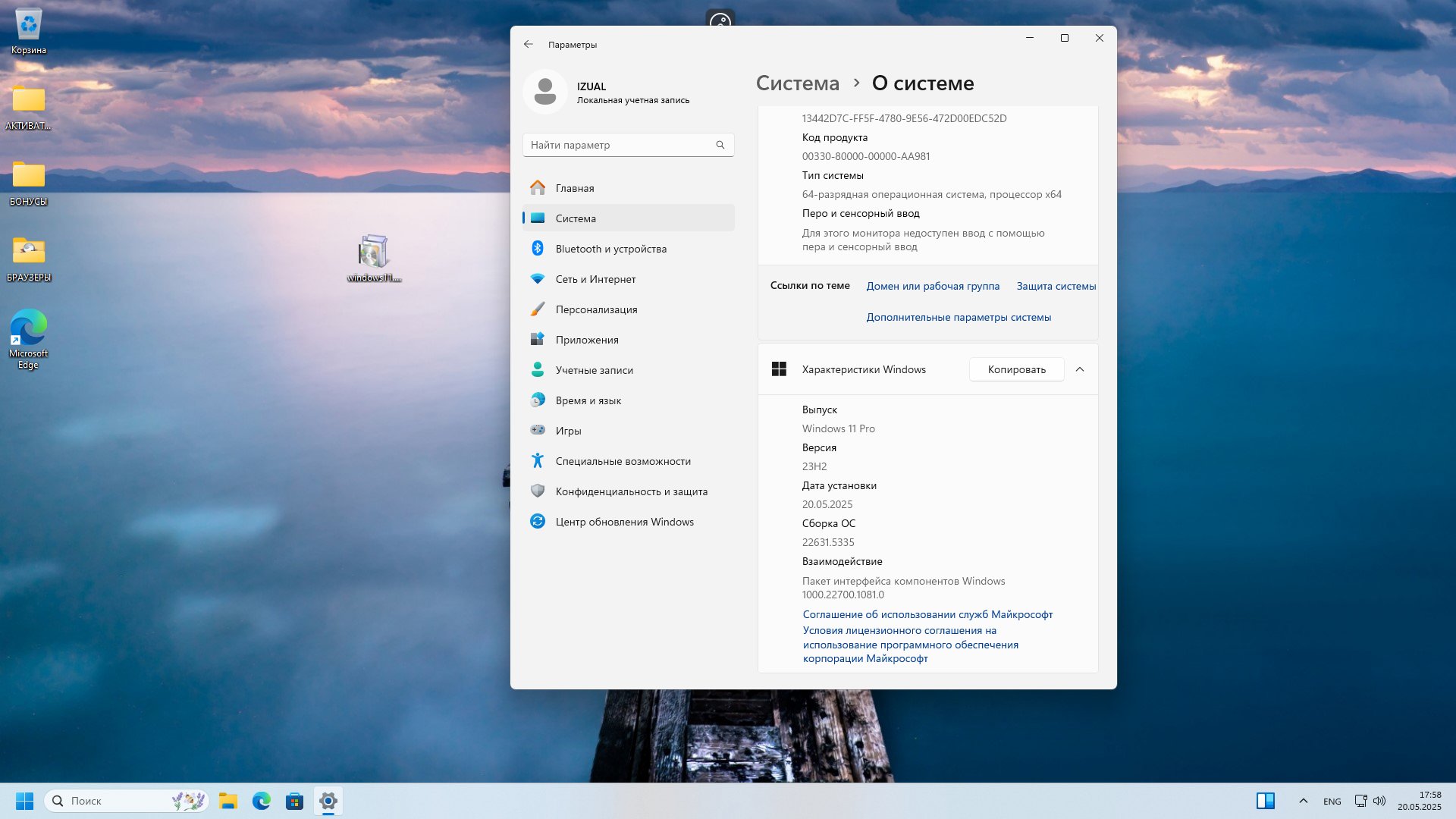This screenshot has width=1456, height=819.
Task: Open the Главная settings page
Action: pyautogui.click(x=628, y=187)
